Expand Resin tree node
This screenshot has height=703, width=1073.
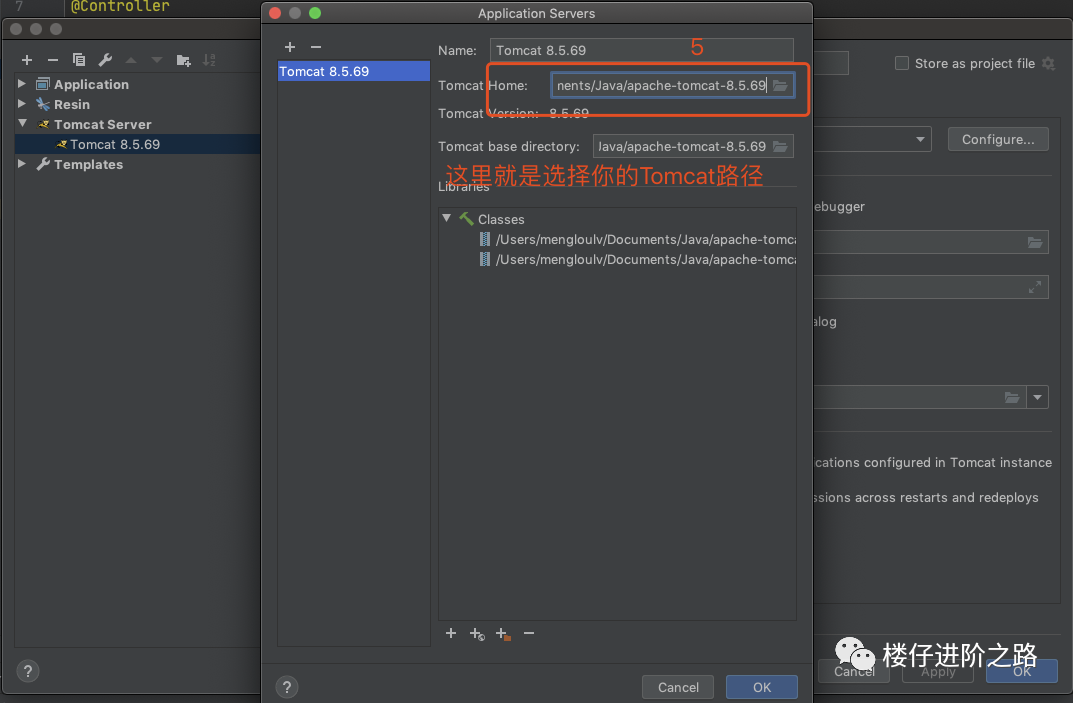tap(22, 103)
